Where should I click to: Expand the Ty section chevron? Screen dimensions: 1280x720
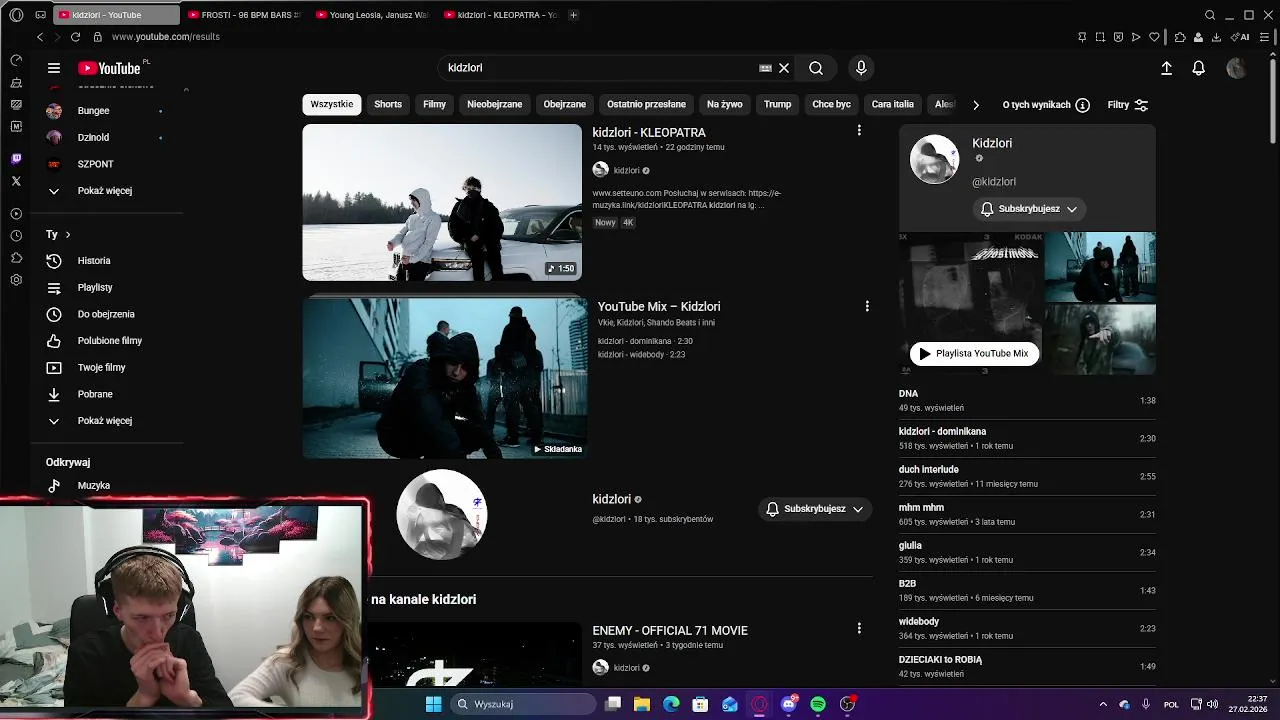tap(68, 234)
